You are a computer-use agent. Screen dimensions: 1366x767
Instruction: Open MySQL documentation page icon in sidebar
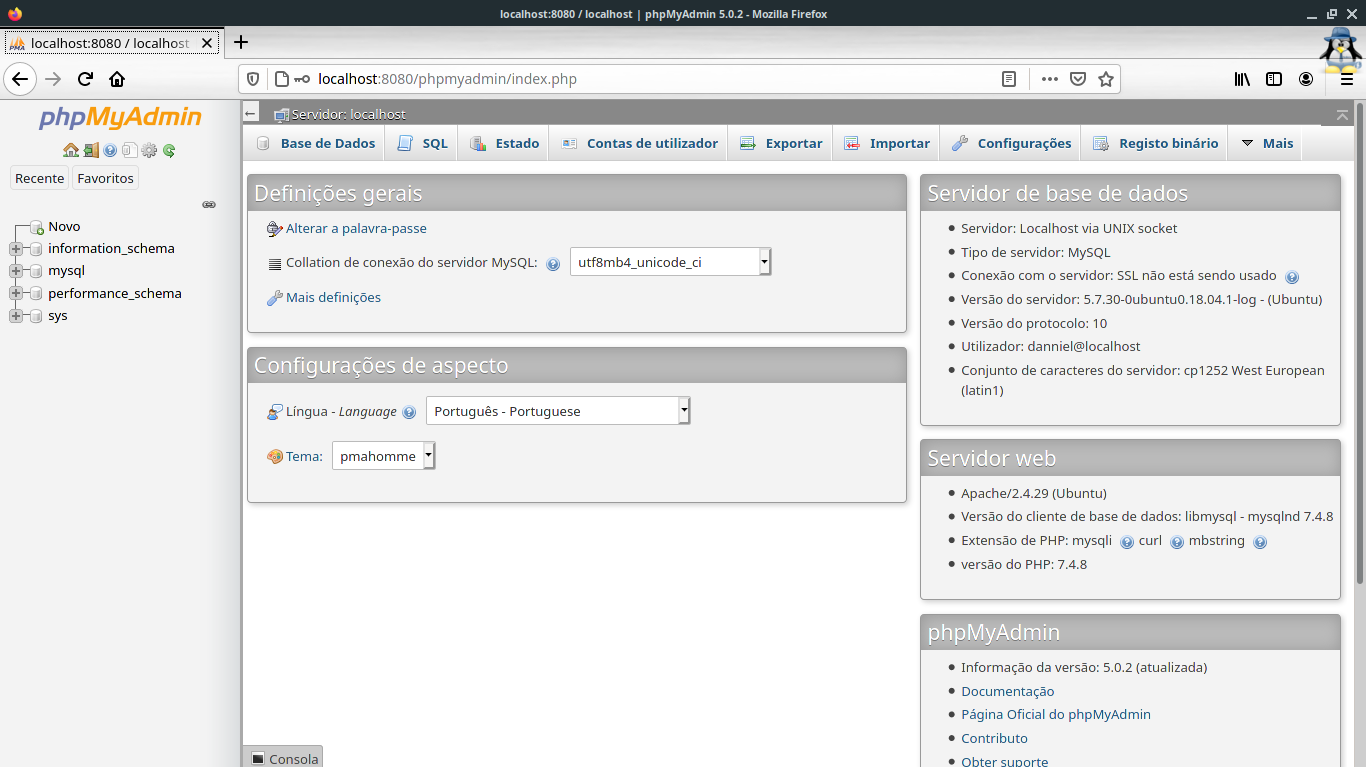[x=129, y=151]
